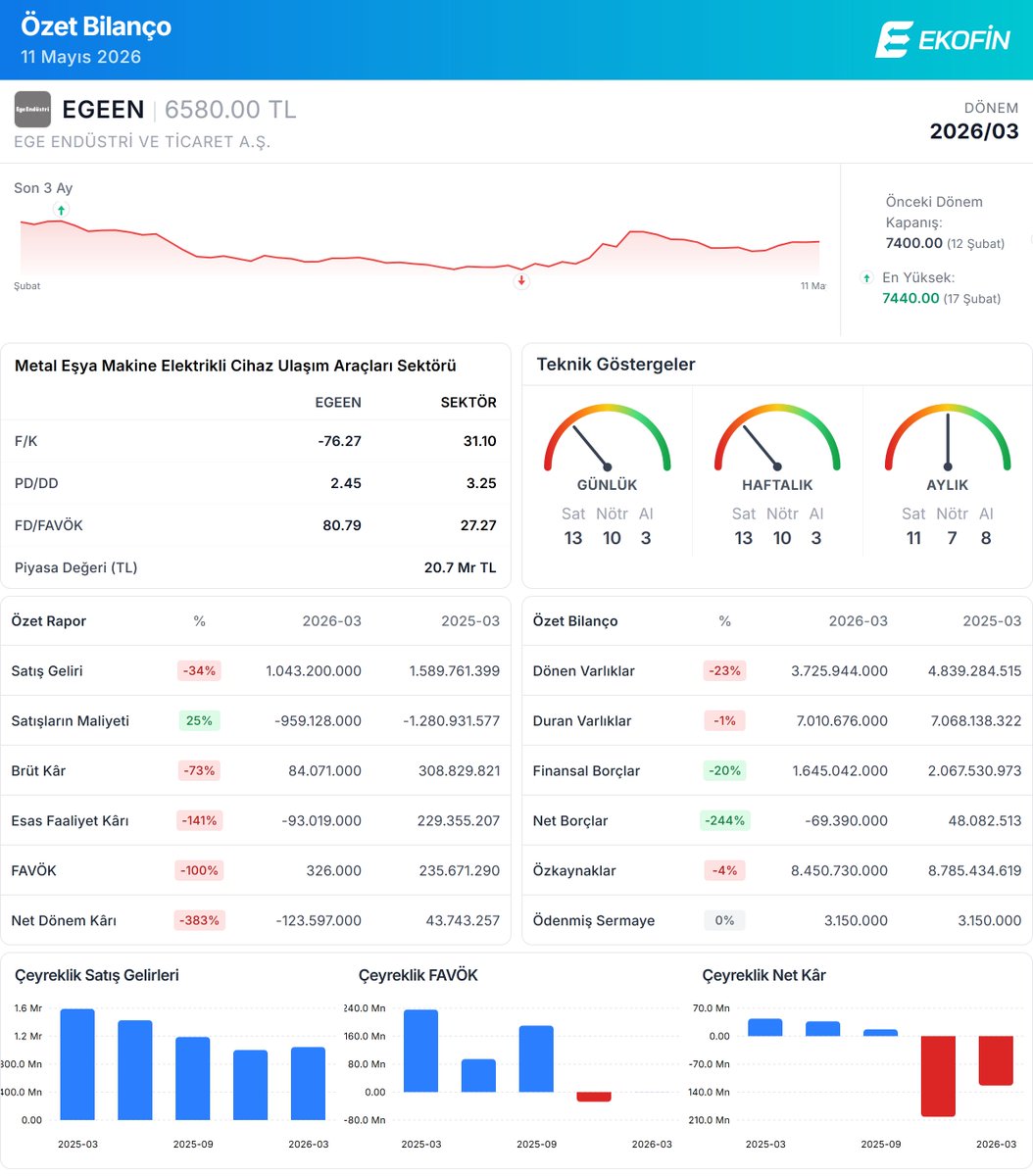Click the green arrow icon beside En Yüksek
The width and height of the screenshot is (1033, 1176).
(x=866, y=278)
